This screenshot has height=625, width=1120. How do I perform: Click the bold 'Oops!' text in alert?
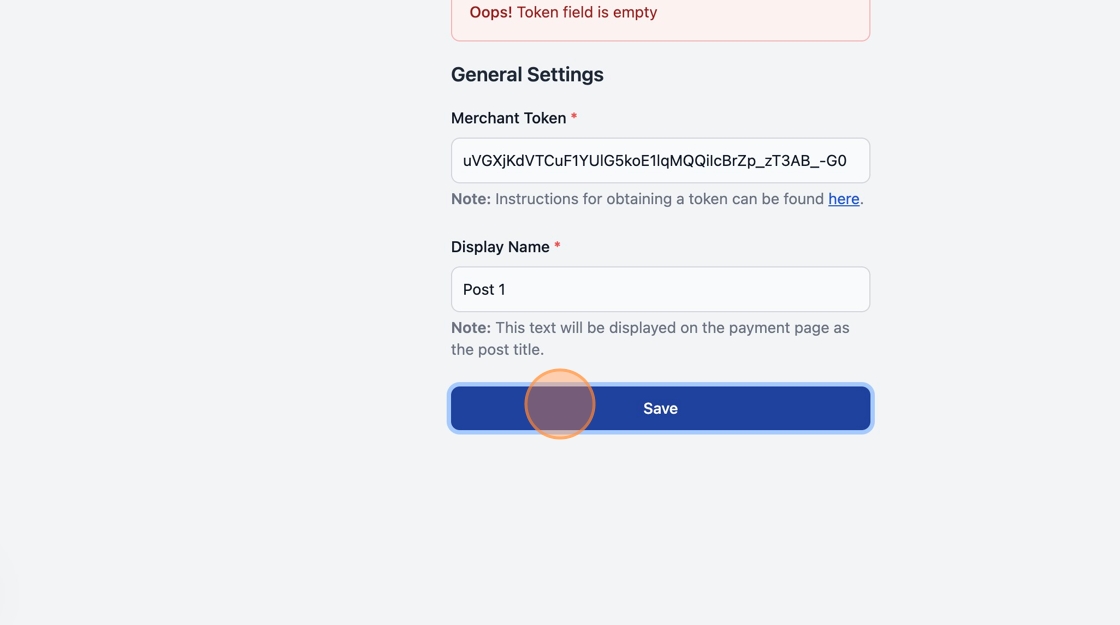(490, 13)
